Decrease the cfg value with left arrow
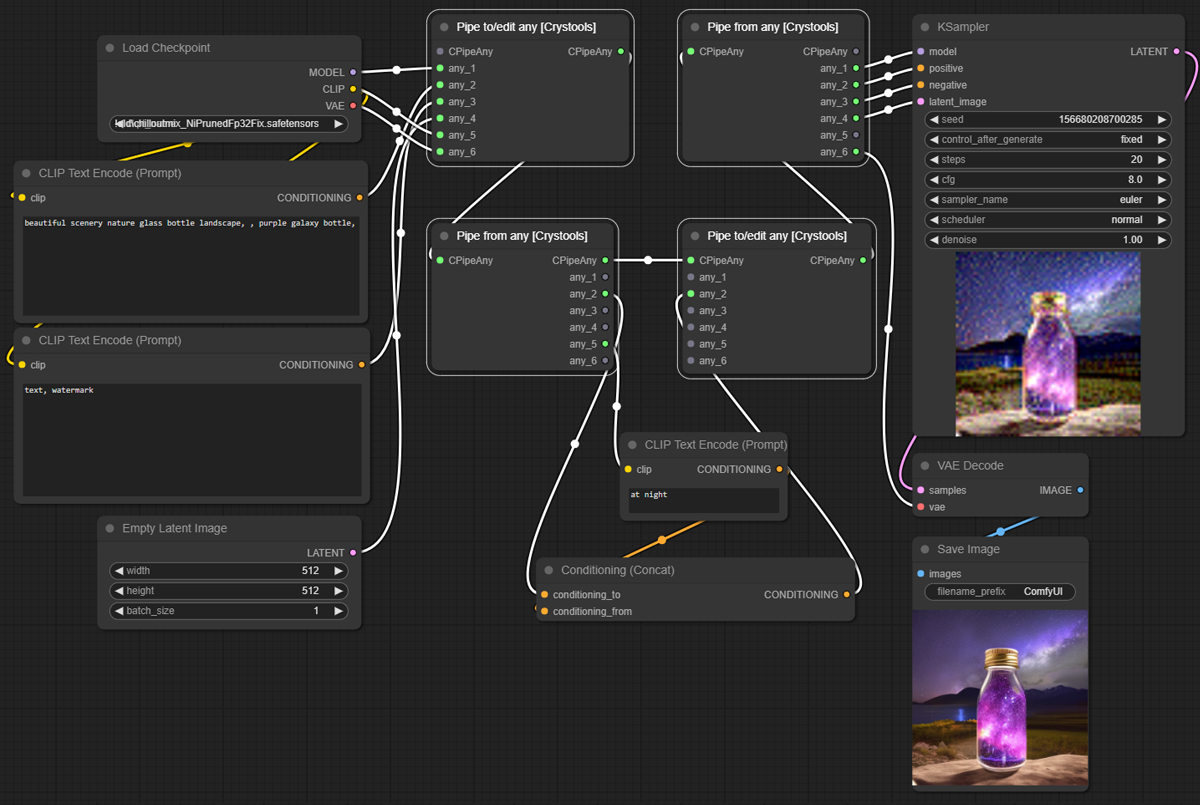Viewport: 1200px width, 805px height. [x=934, y=180]
